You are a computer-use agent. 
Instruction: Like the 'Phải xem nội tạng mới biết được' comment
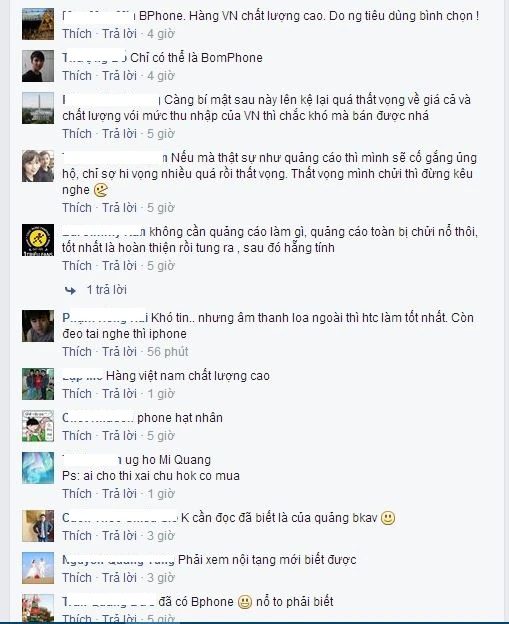coord(77,577)
